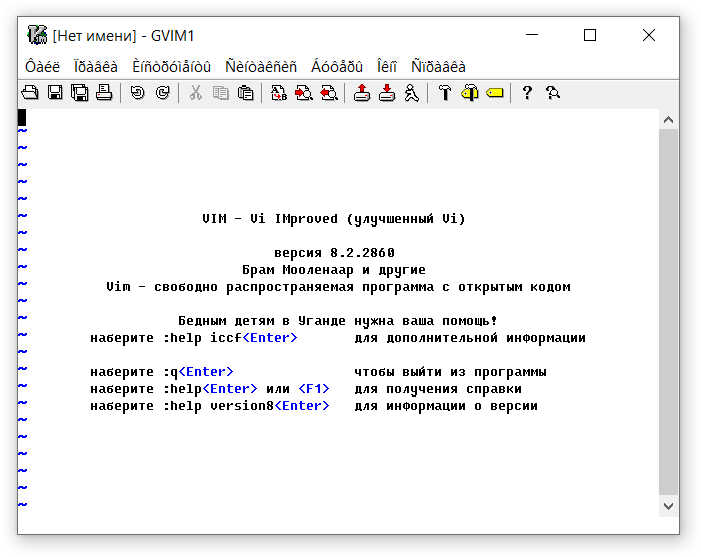Open the 'Îêíî' (Window) menu
Viewport: 701px width, 557px height.
pyautogui.click(x=387, y=67)
